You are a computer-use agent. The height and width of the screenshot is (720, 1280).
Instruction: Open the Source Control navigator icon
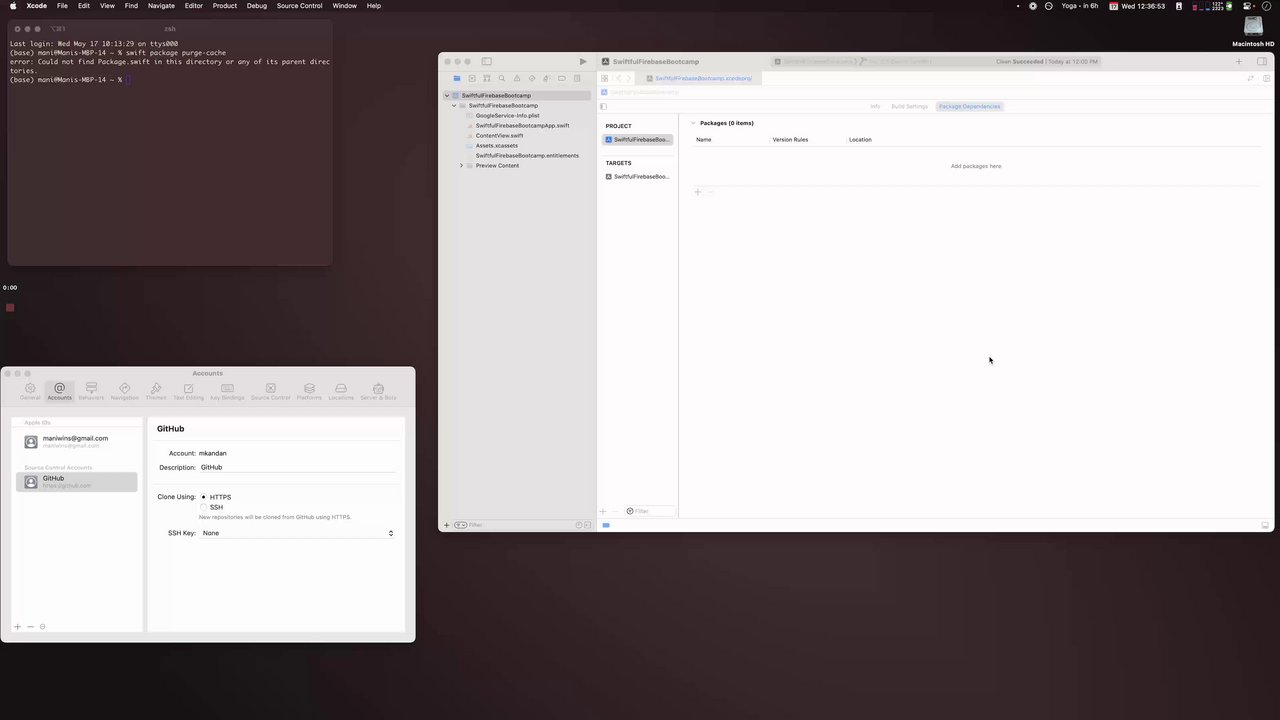[x=472, y=78]
